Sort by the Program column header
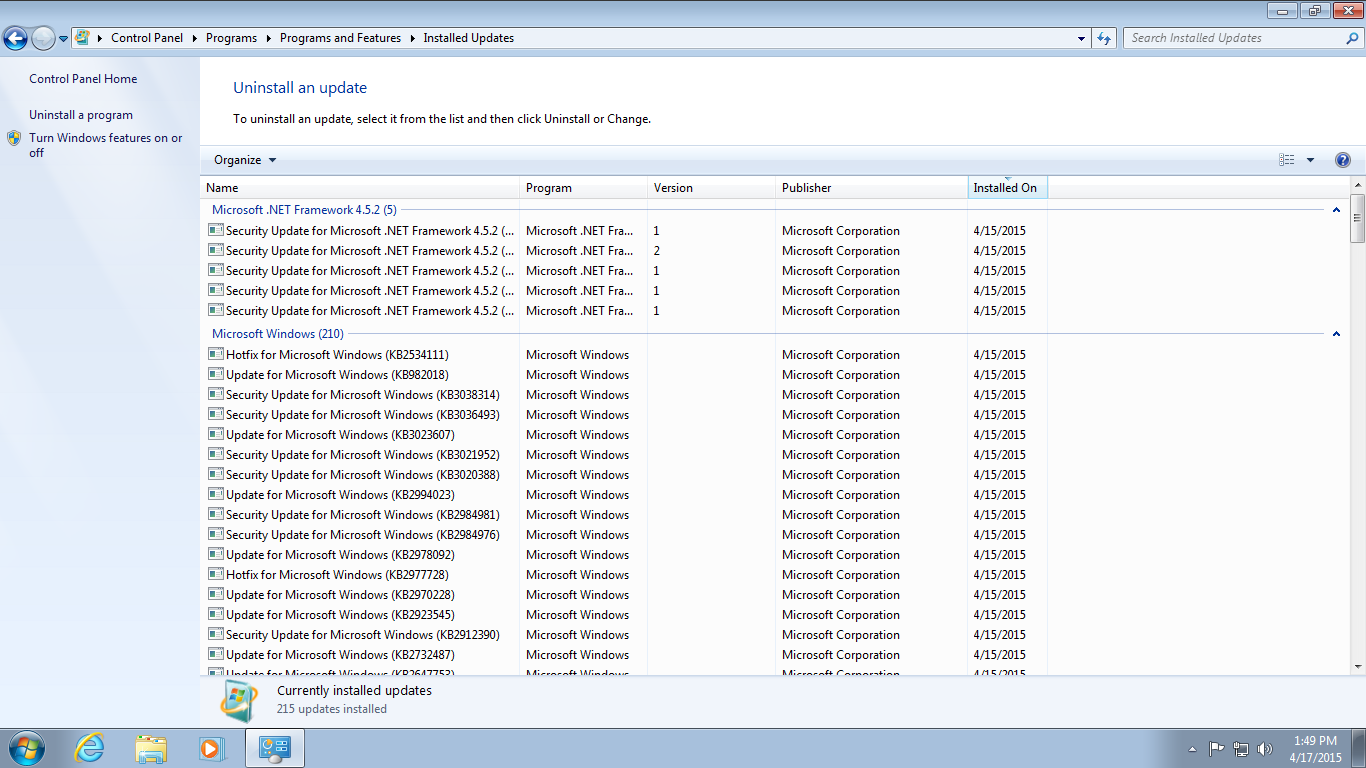The height and width of the screenshot is (768, 1366). coord(584,188)
